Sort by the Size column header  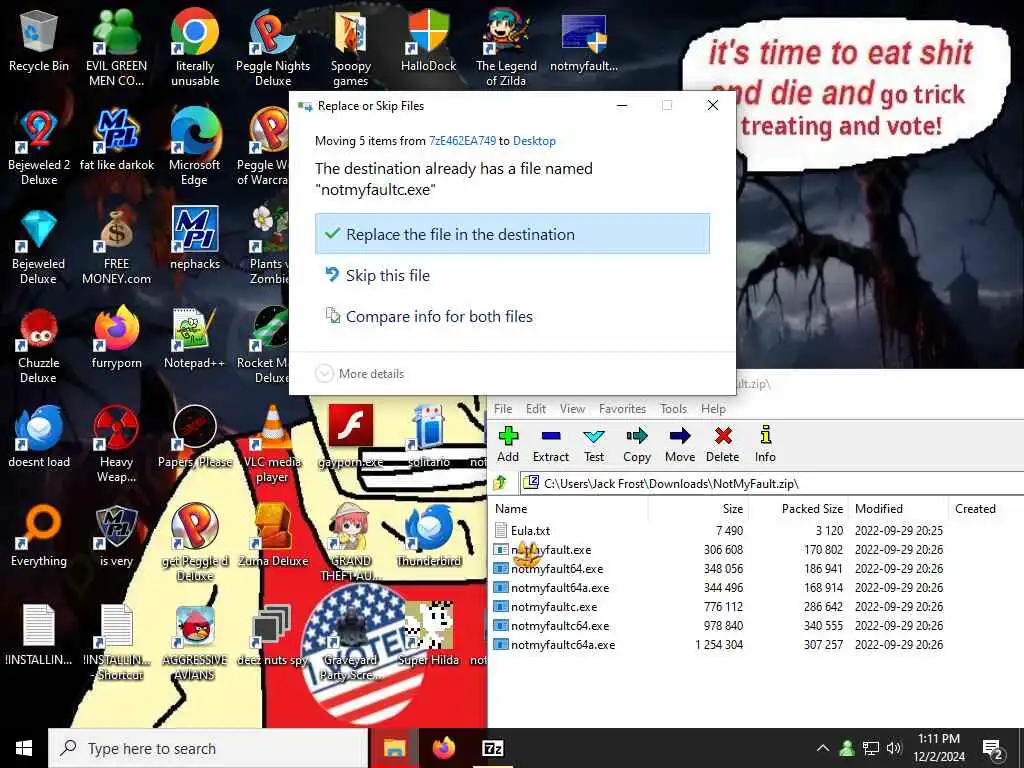pyautogui.click(x=699, y=508)
